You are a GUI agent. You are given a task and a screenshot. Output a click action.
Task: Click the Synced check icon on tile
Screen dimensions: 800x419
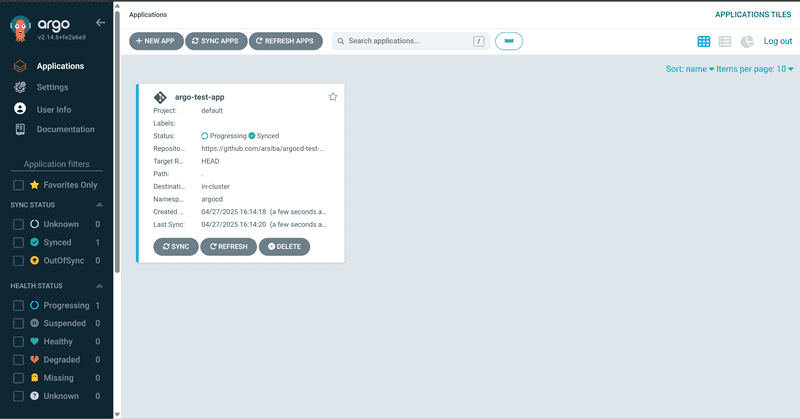(252, 136)
